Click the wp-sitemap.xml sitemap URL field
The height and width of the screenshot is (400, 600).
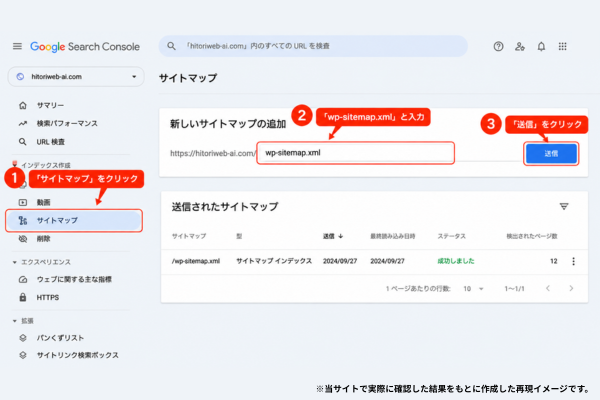pos(355,153)
